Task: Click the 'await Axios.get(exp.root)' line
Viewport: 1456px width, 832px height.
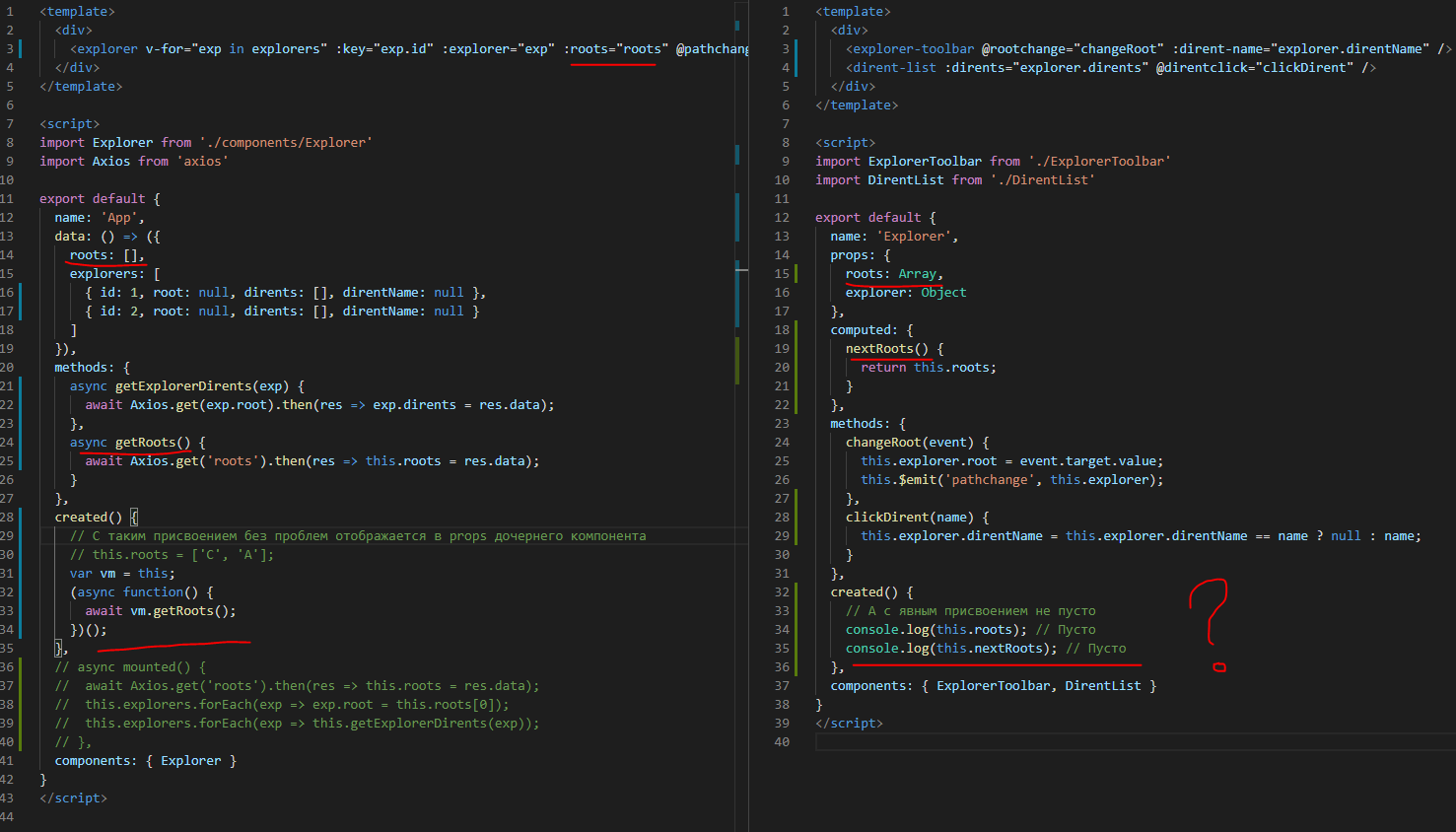Action: click(319, 404)
